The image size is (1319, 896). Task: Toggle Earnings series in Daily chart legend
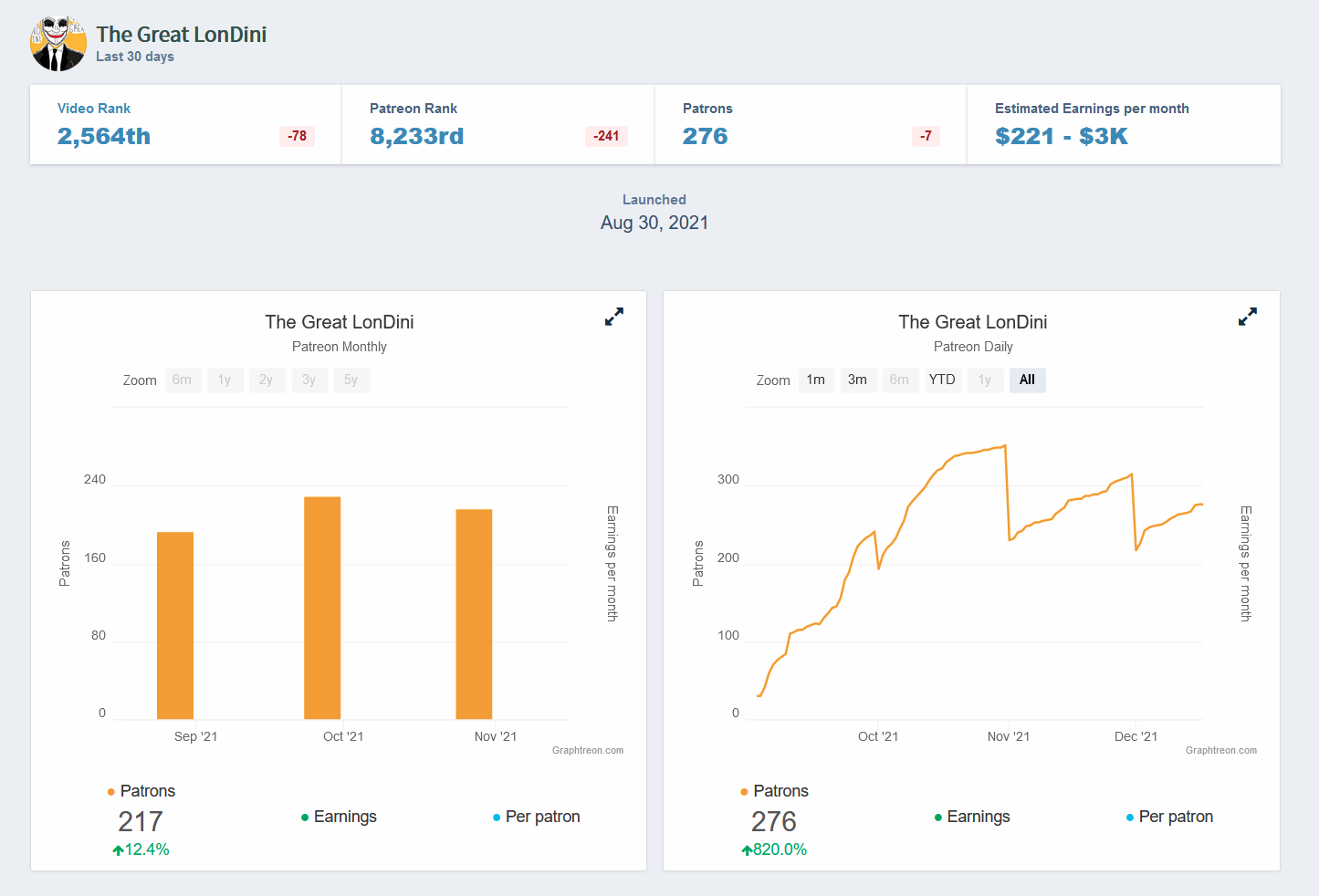pyautogui.click(x=972, y=817)
